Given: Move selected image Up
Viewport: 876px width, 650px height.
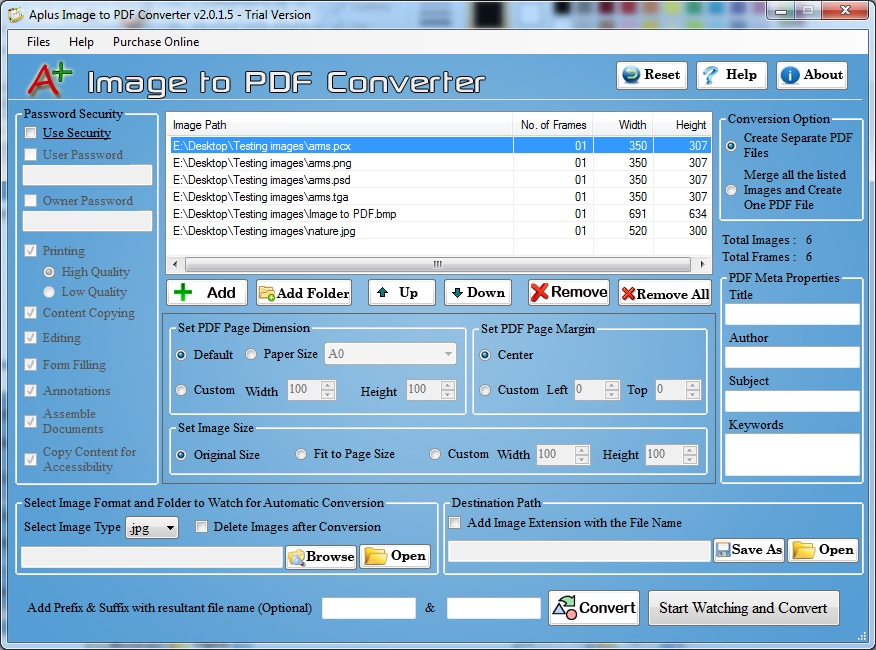Looking at the screenshot, I should click(401, 292).
